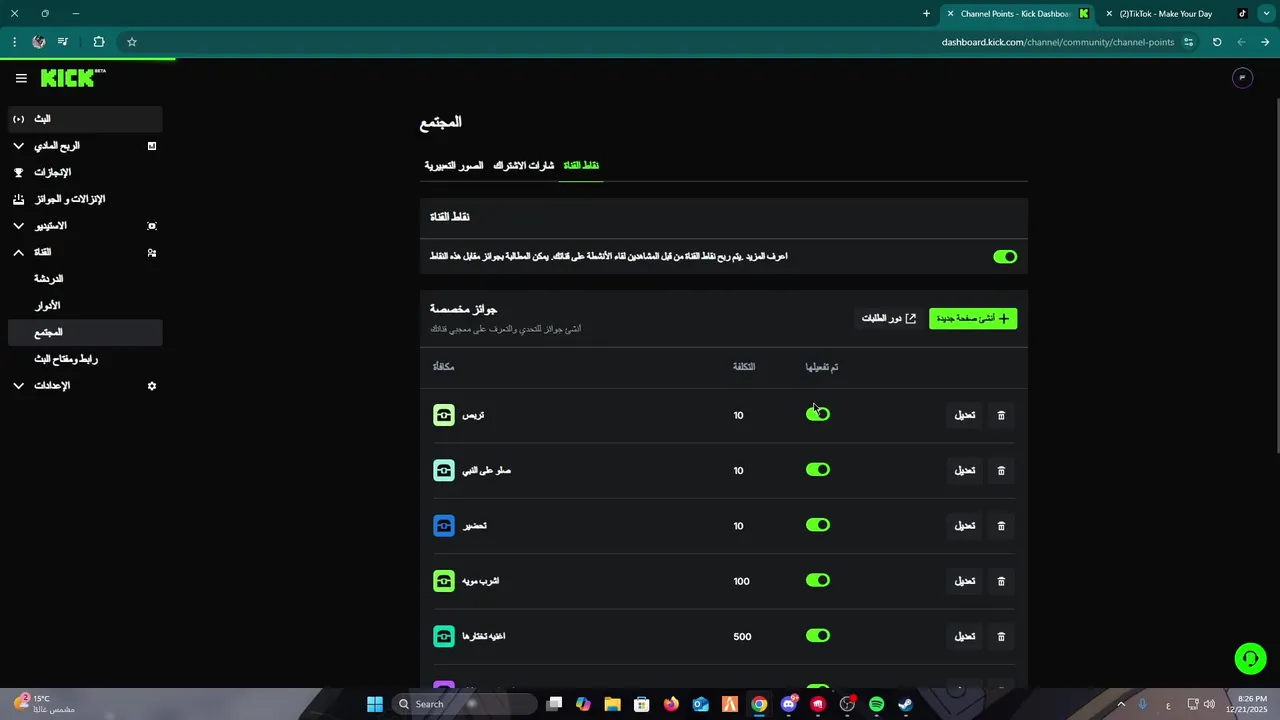The width and height of the screenshot is (1280, 720).
Task: Open Steam from the taskbar
Action: [906, 704]
